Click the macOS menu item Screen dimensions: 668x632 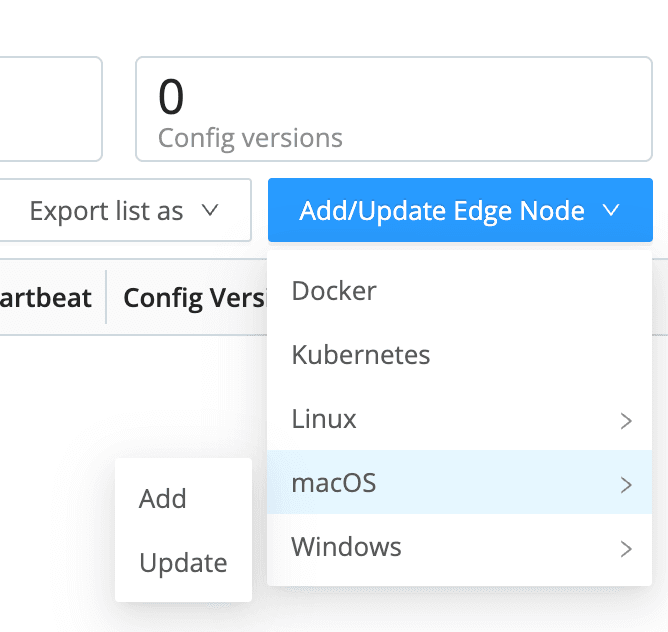pos(334,483)
